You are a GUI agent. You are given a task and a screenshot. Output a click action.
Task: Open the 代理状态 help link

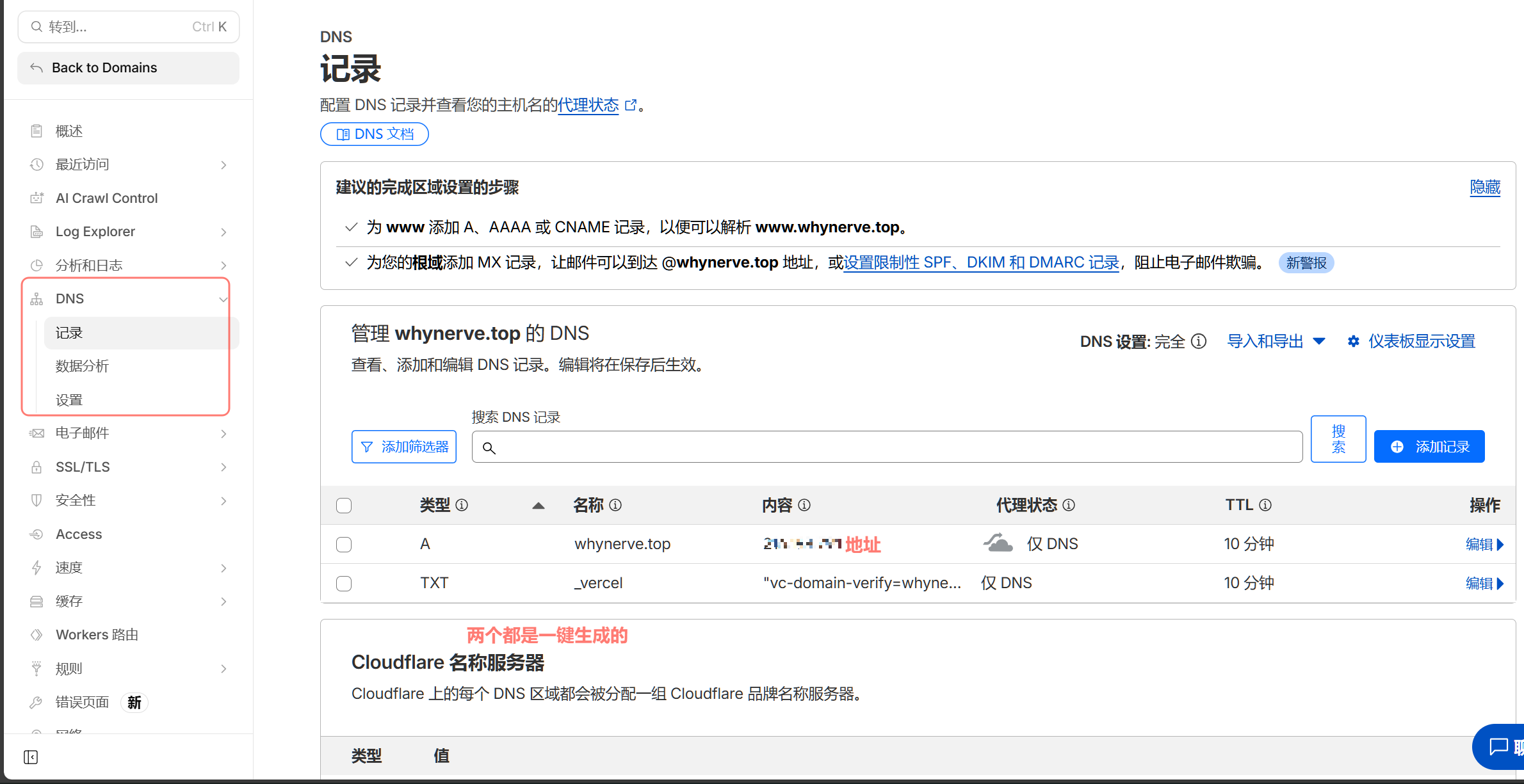pyautogui.click(x=588, y=105)
